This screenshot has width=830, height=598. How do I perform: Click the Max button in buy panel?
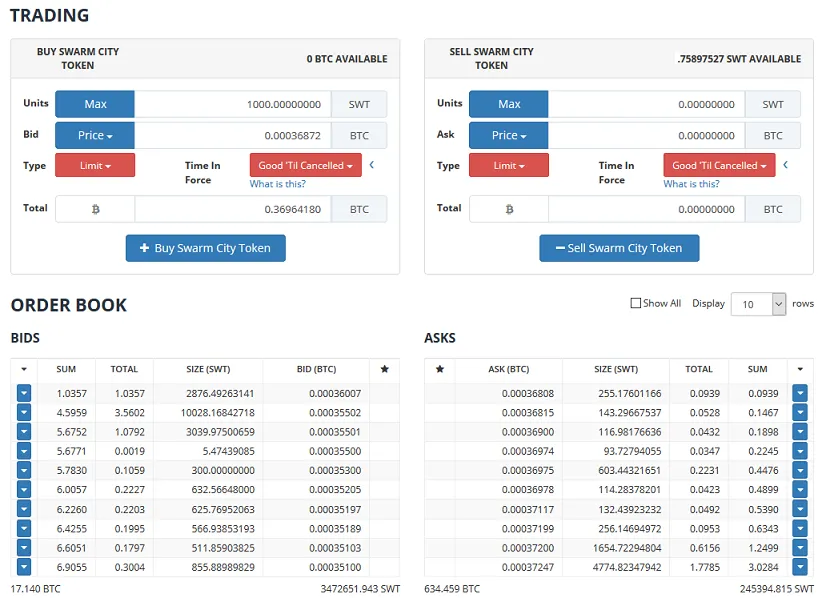point(95,104)
